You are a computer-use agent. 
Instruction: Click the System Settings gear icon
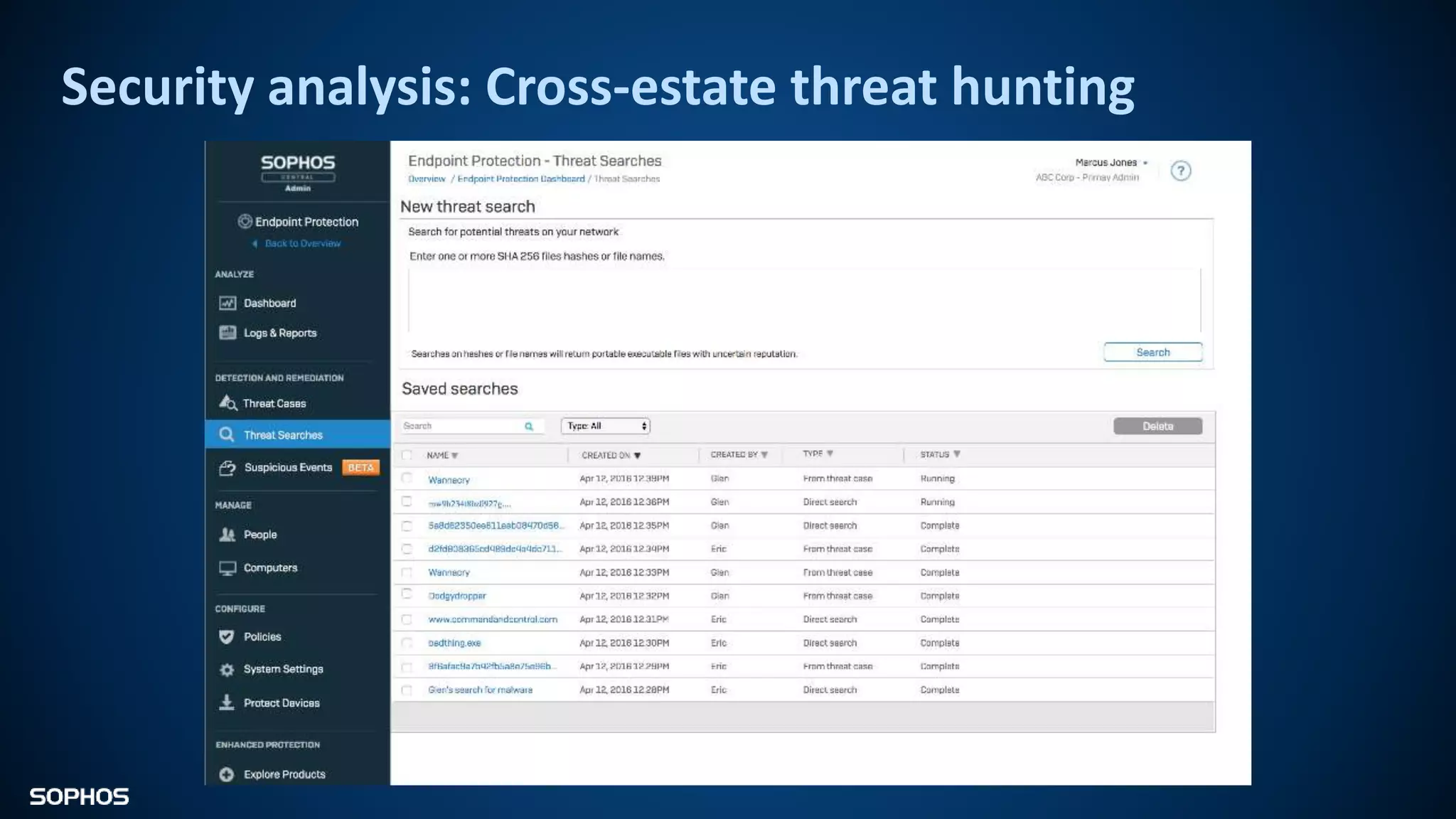(227, 670)
